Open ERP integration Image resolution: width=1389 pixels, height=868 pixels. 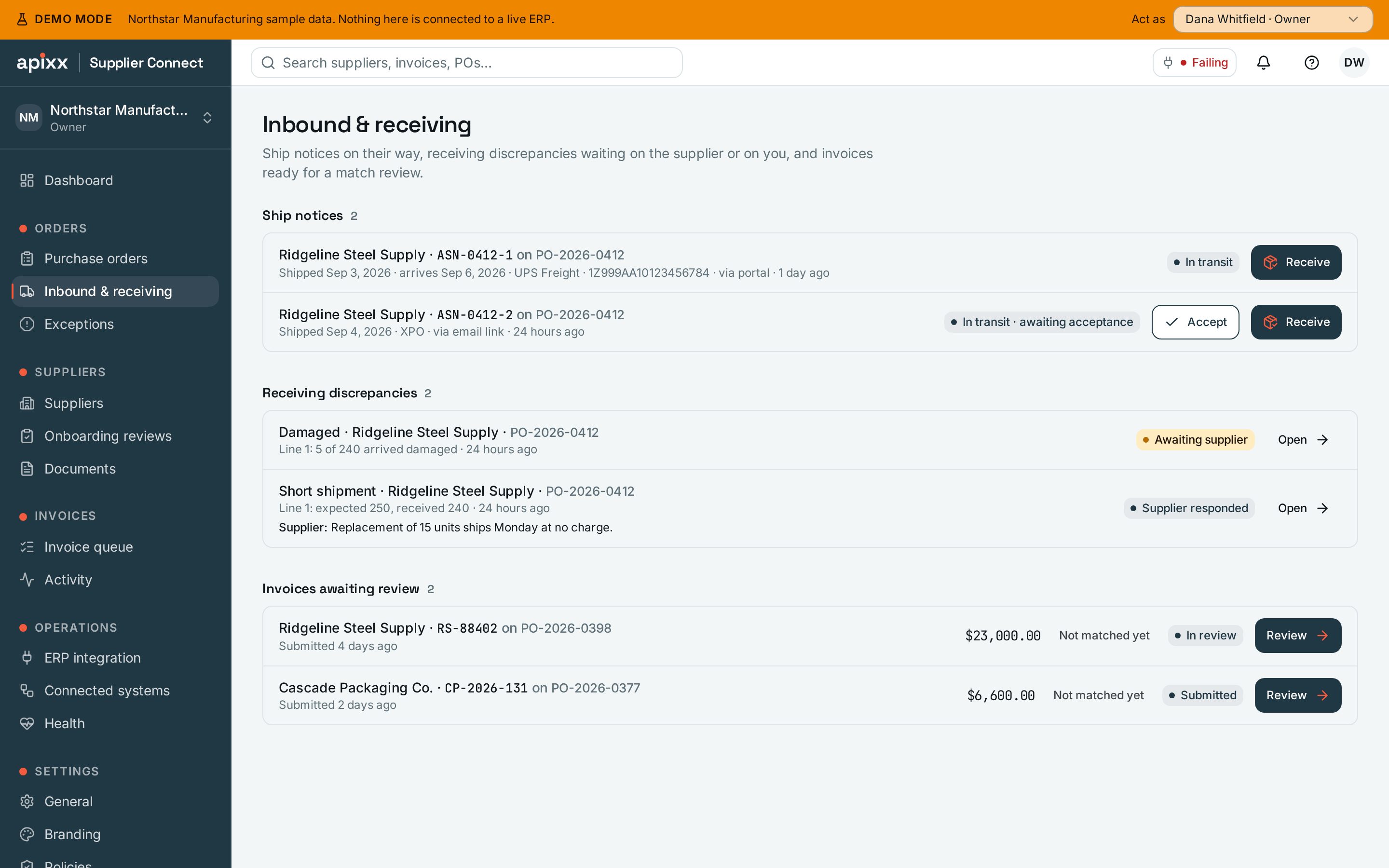click(x=115, y=657)
